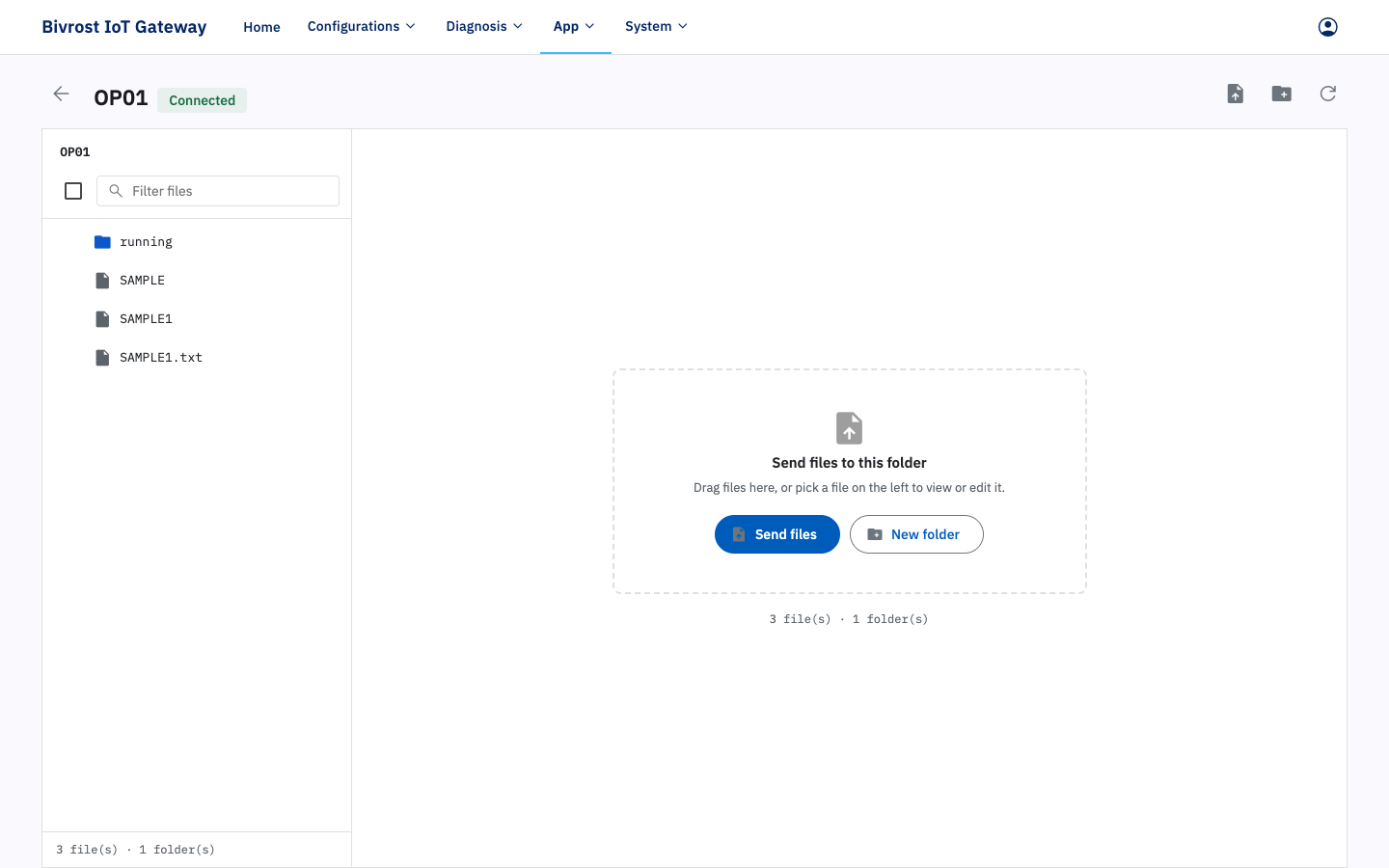Click the file count text in left footer
Screen dimensions: 1389x868
(135, 850)
